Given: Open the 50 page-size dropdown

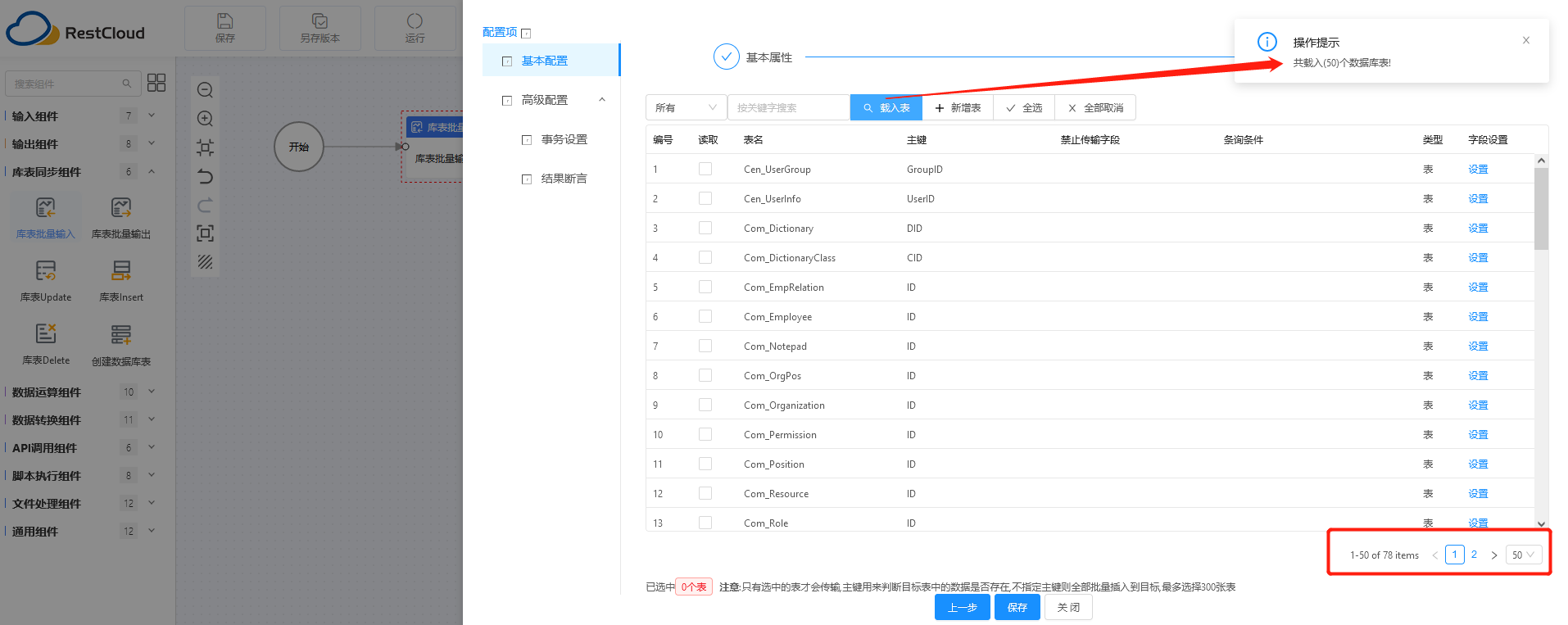Looking at the screenshot, I should click(x=1524, y=555).
